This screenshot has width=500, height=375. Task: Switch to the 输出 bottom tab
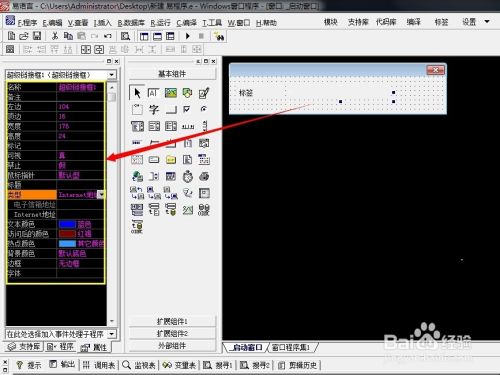coord(62,365)
